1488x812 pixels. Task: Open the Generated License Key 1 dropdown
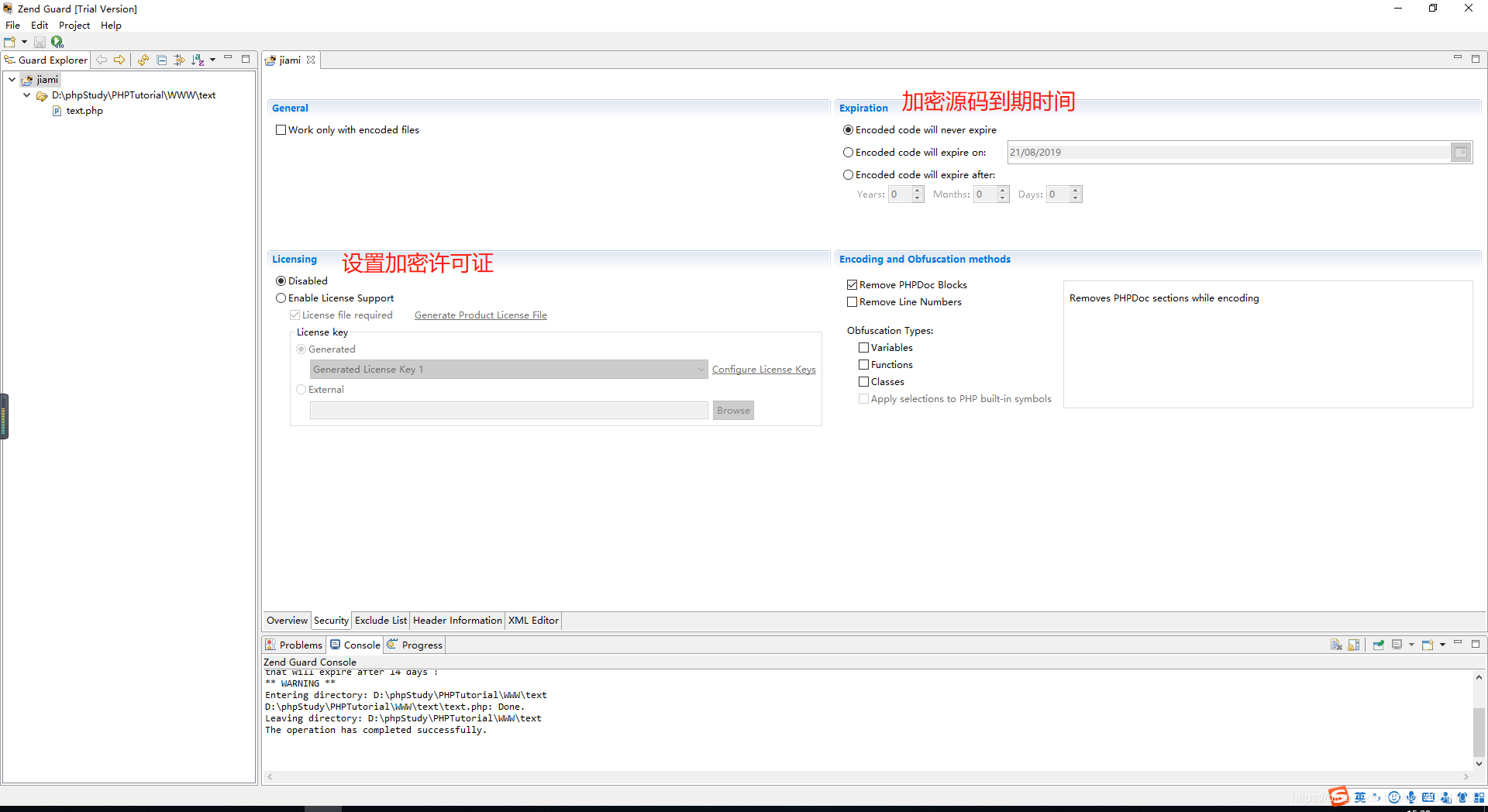[509, 370]
